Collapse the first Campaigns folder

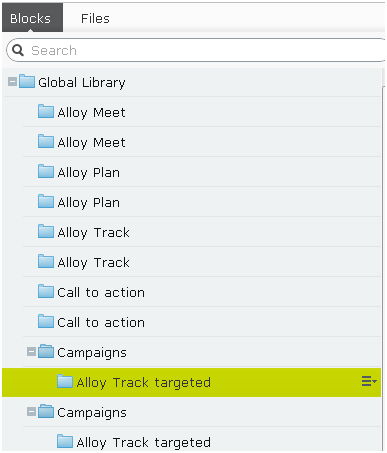point(31,352)
